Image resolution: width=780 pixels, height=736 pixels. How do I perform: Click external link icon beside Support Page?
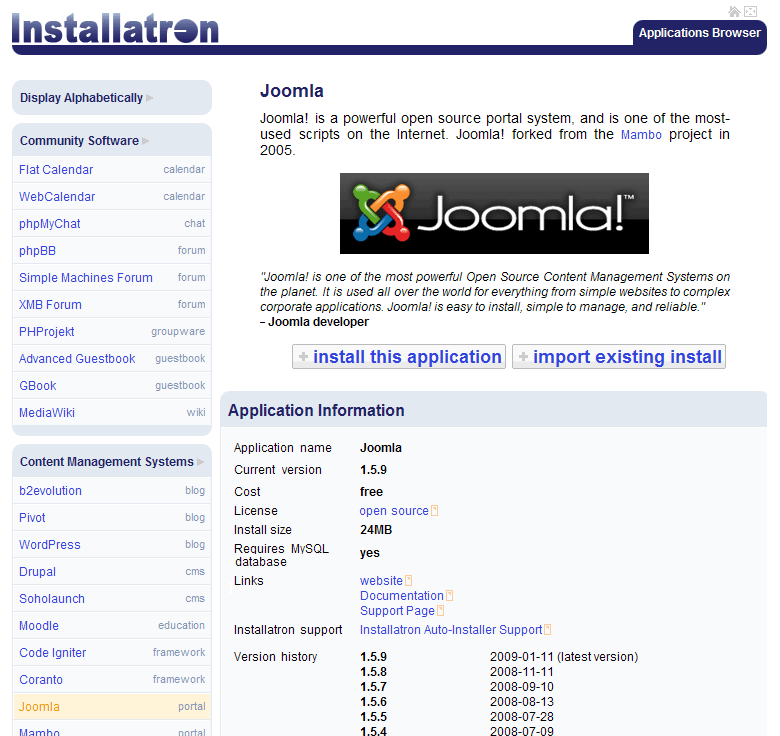point(441,610)
